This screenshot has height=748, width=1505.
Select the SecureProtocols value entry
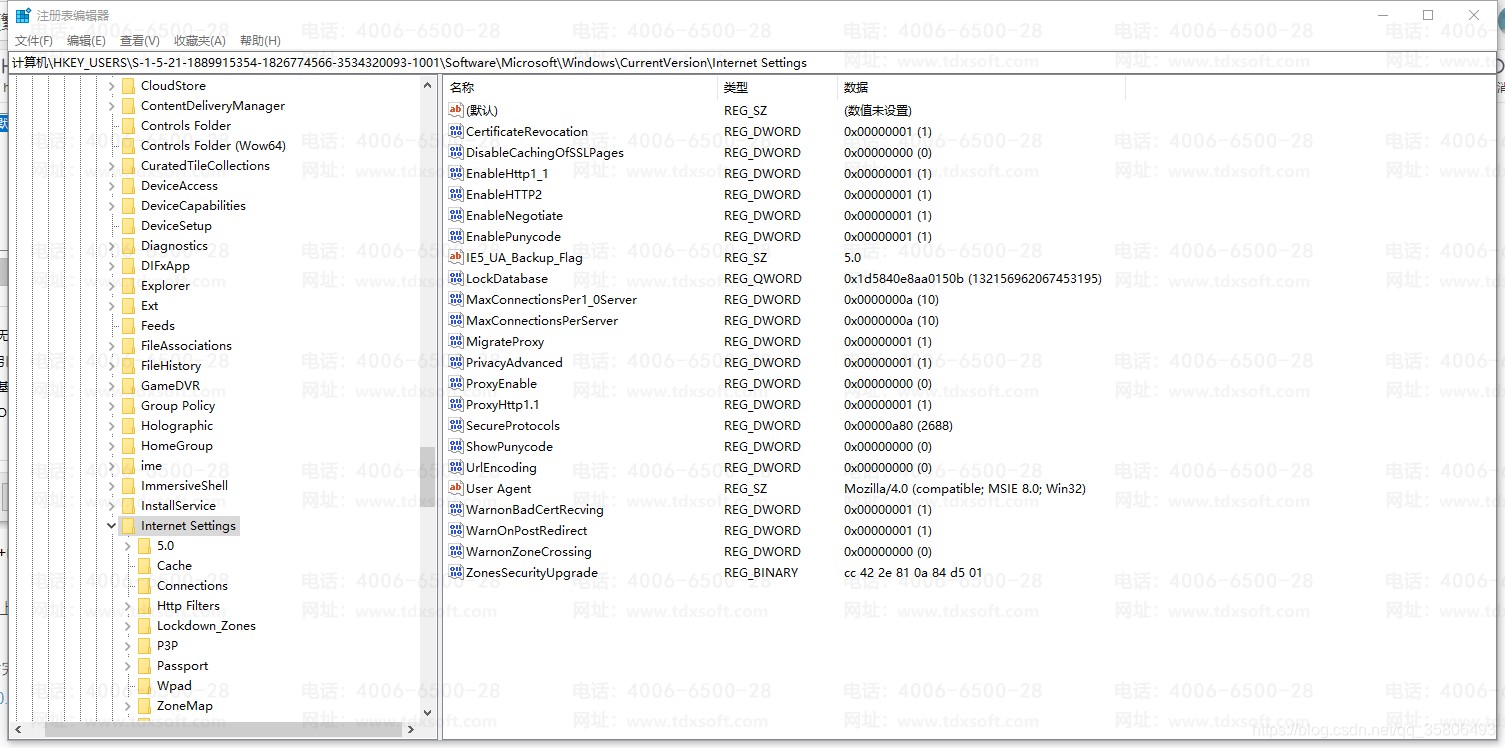point(512,426)
